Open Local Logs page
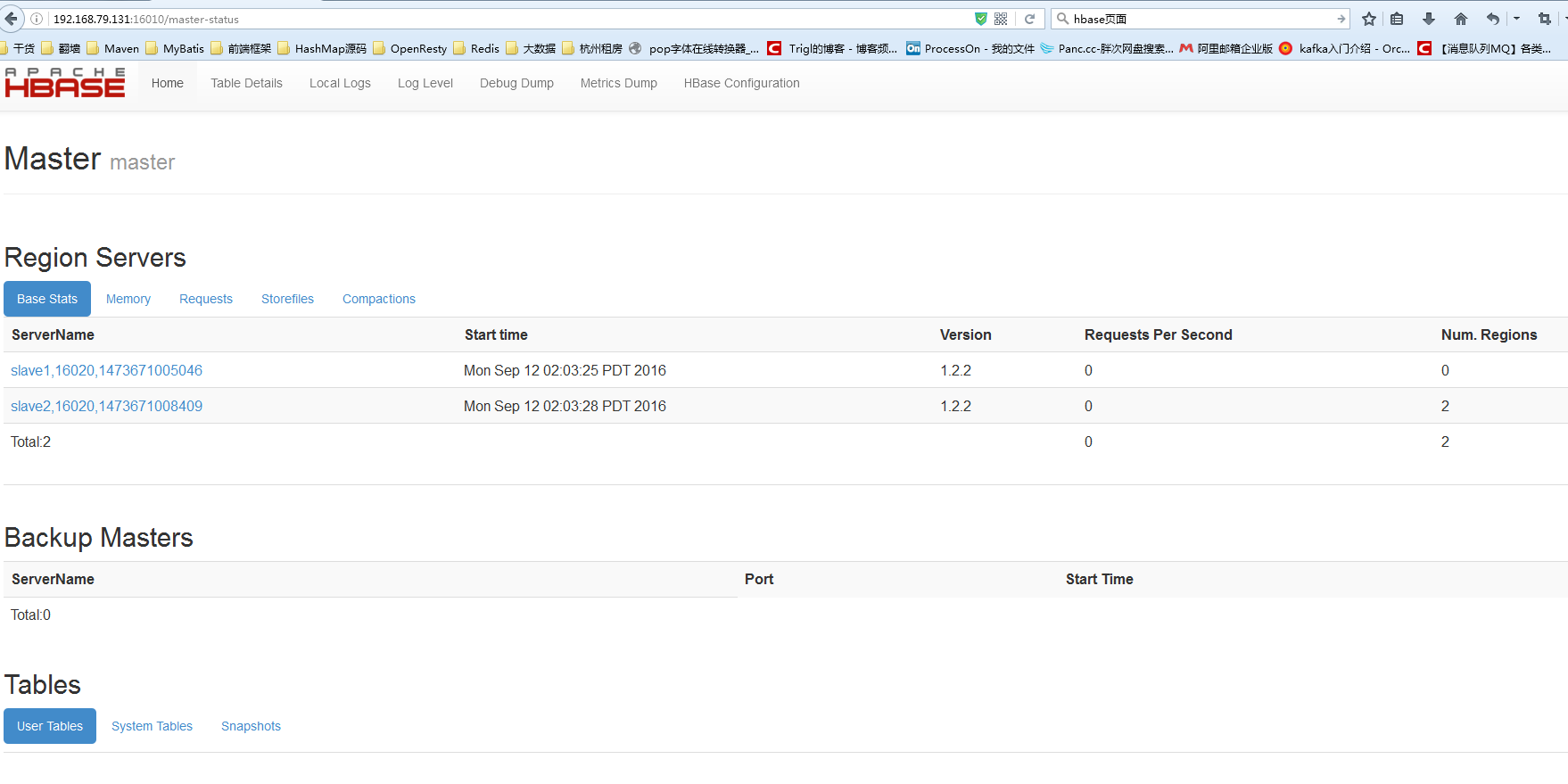1568x784 pixels. pos(340,83)
